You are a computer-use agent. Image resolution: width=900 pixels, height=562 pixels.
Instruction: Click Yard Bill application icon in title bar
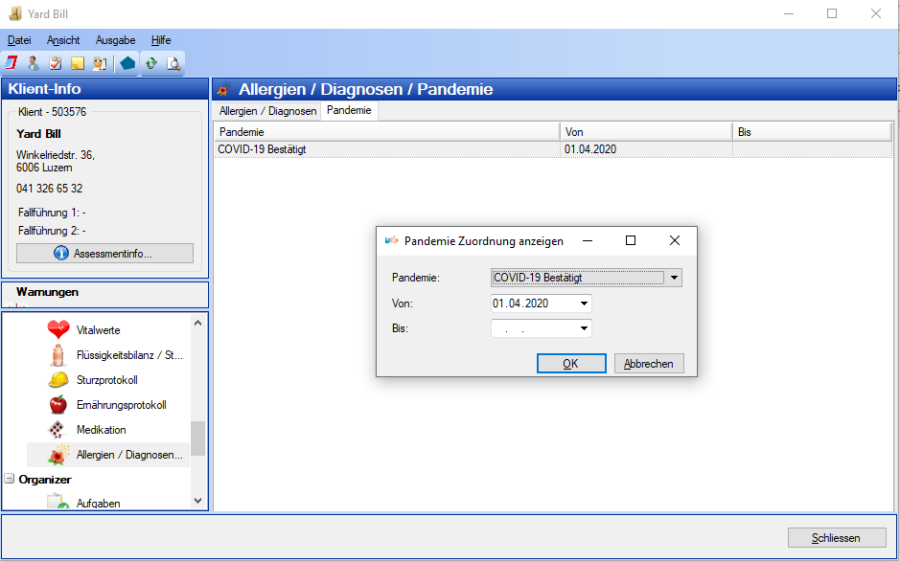point(15,13)
